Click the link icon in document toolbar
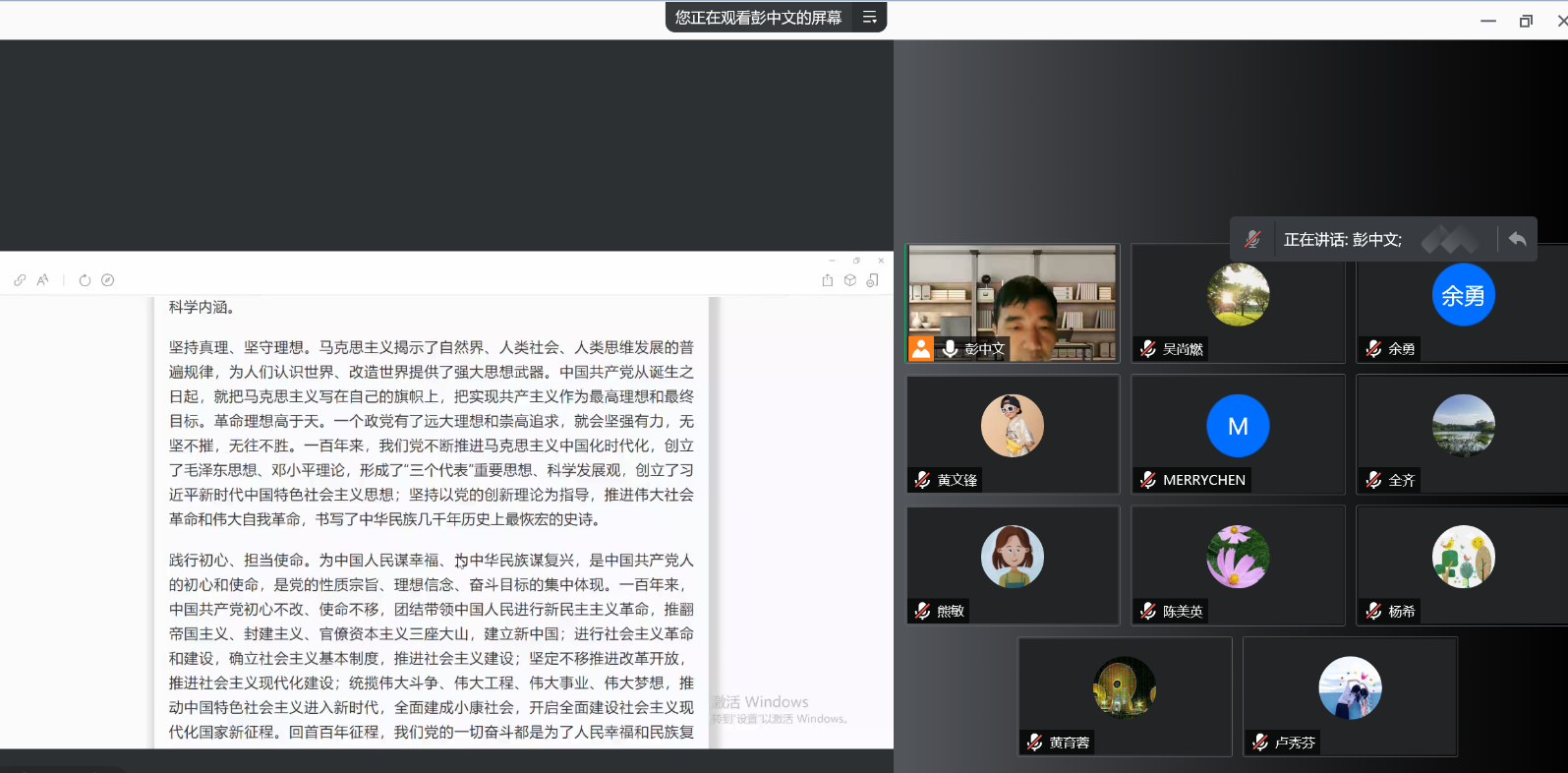The width and height of the screenshot is (1568, 773). tap(20, 280)
